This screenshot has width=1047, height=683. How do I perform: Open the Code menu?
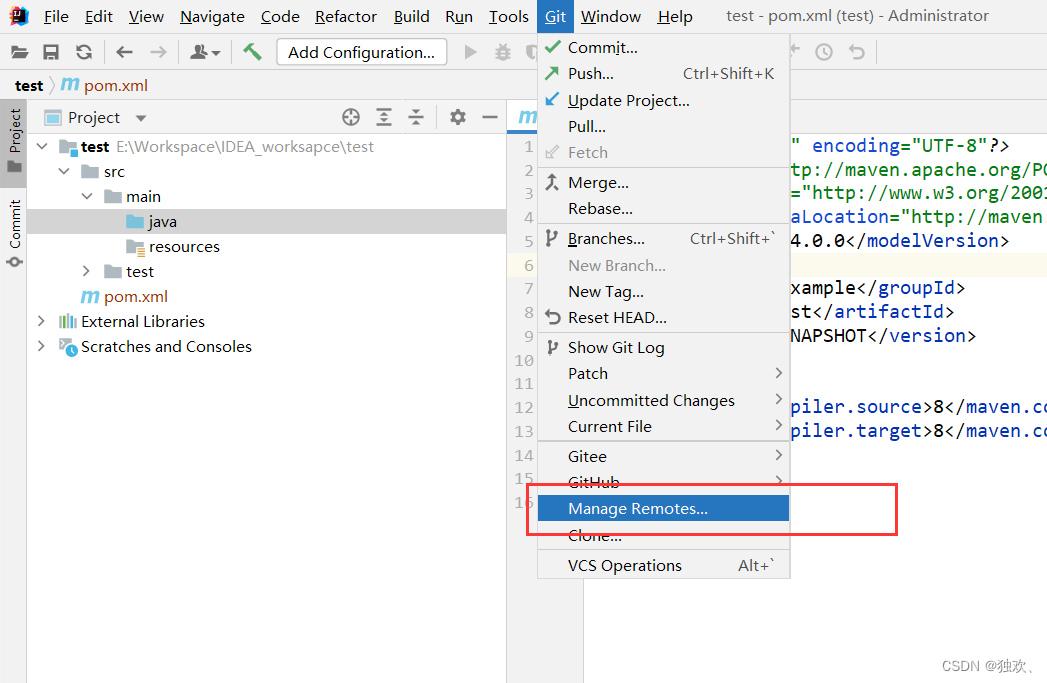click(280, 16)
